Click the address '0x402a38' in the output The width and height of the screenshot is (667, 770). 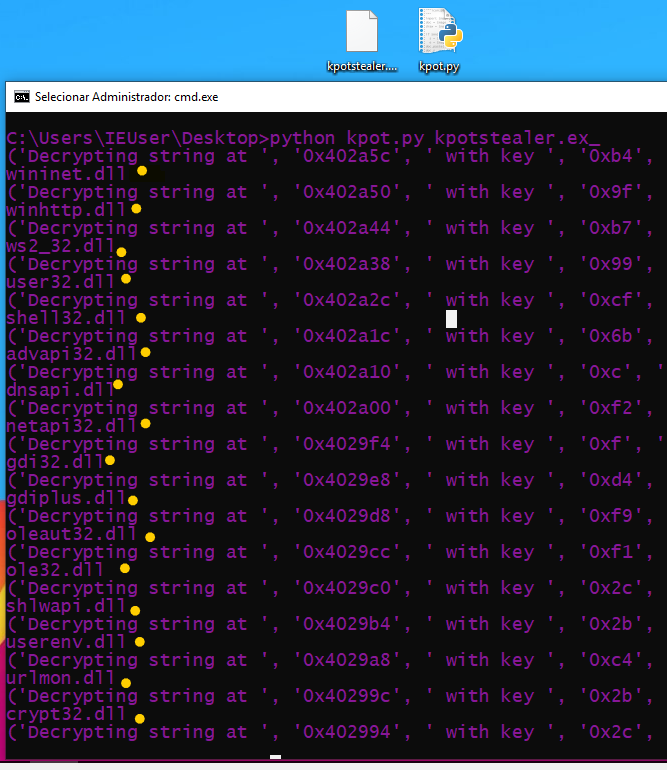click(347, 264)
